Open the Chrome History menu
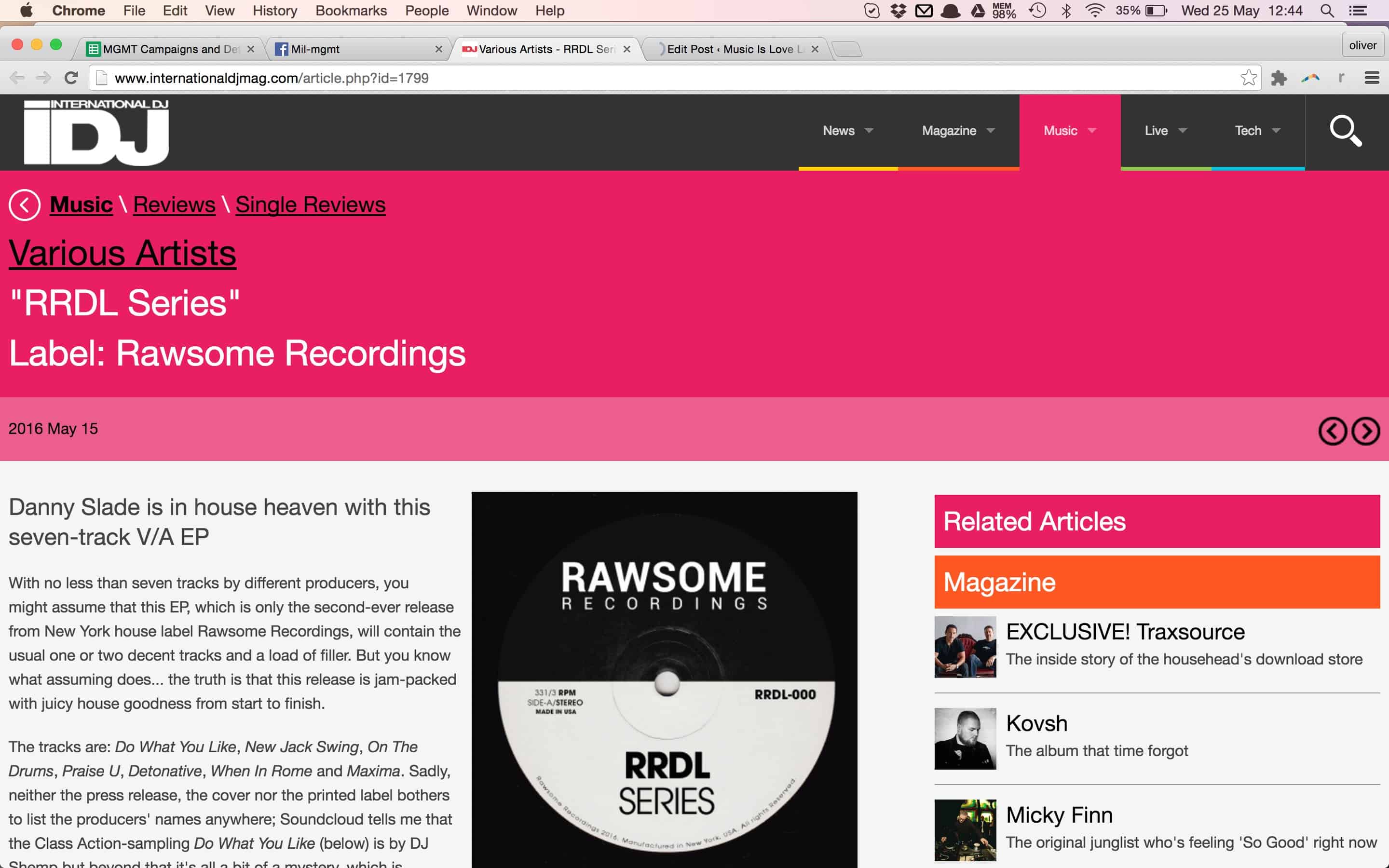 pyautogui.click(x=275, y=10)
